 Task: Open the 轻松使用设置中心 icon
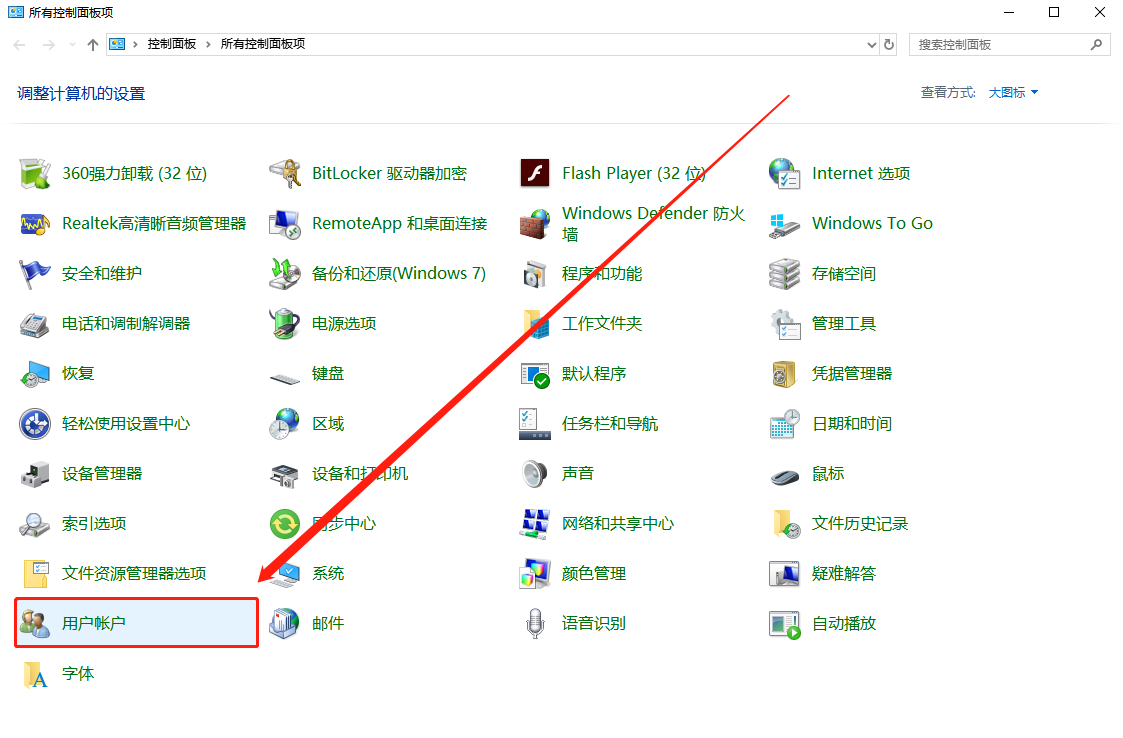pos(34,424)
